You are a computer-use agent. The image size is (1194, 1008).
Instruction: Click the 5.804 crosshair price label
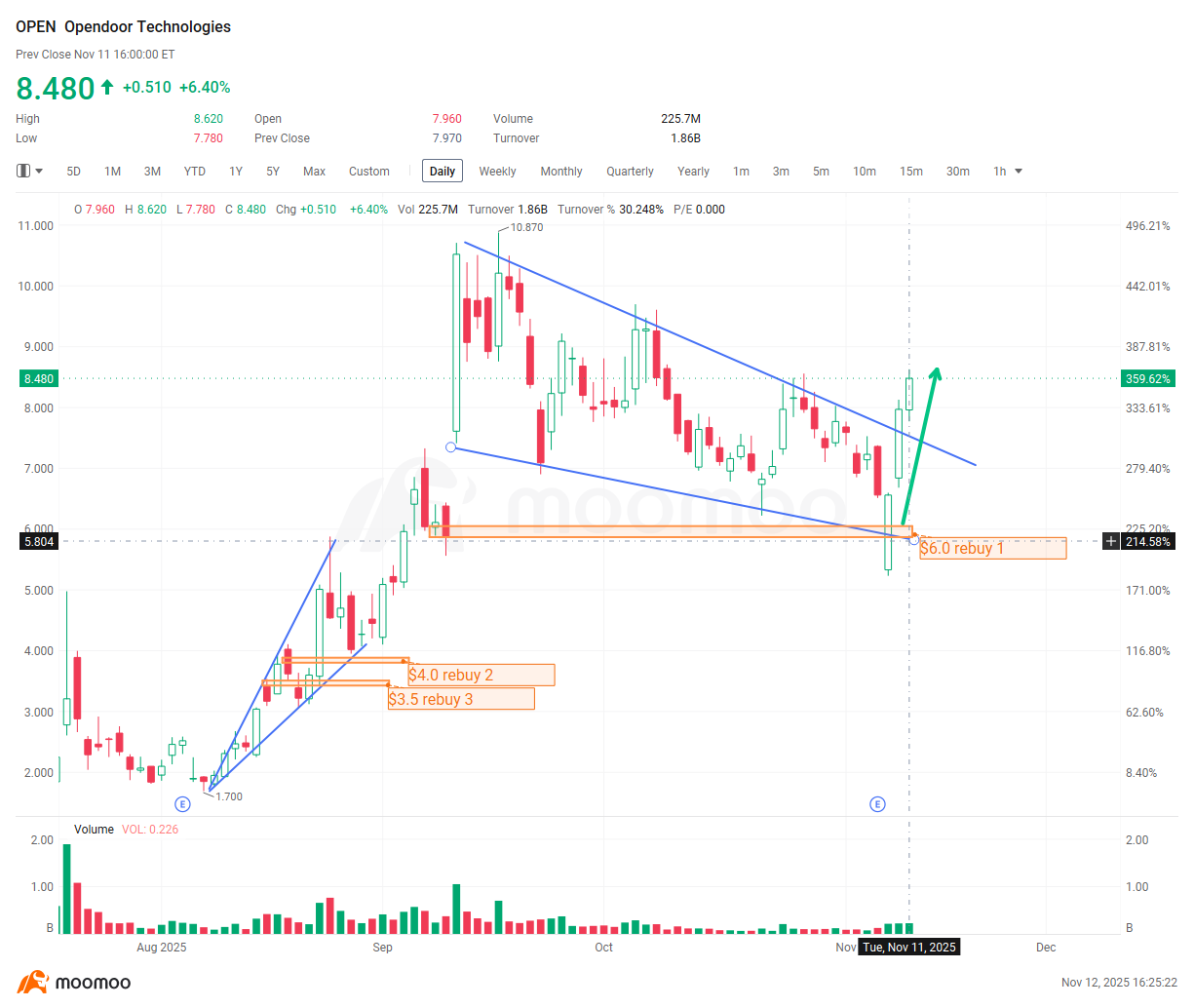click(x=38, y=541)
